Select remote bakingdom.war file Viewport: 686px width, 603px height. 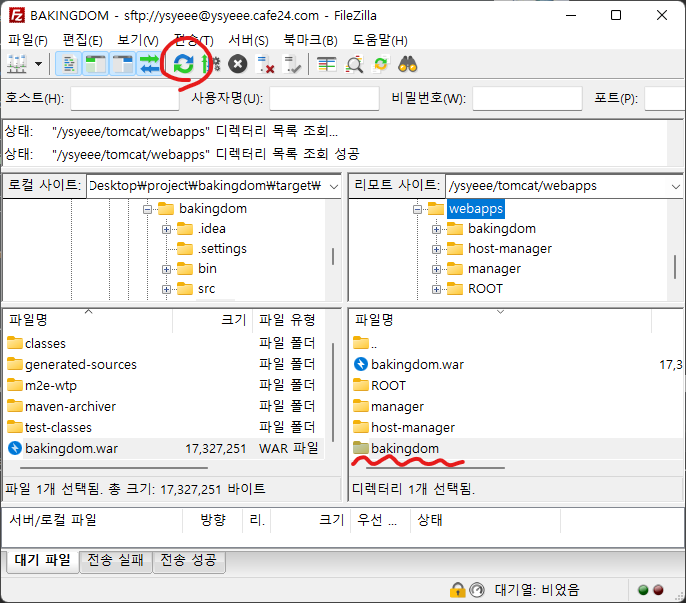pyautogui.click(x=417, y=365)
